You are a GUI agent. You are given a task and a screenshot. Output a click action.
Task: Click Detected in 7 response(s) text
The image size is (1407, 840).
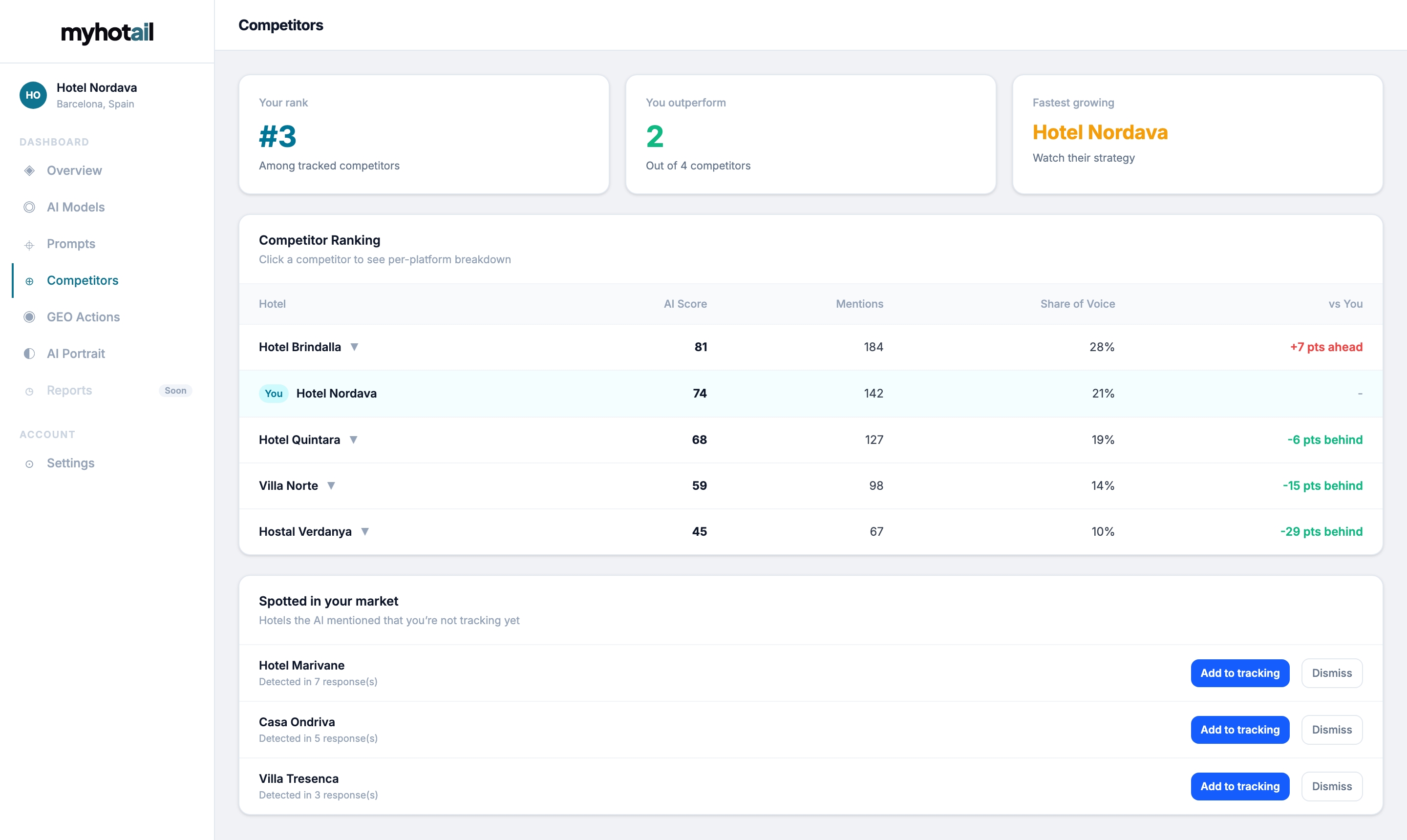click(318, 682)
